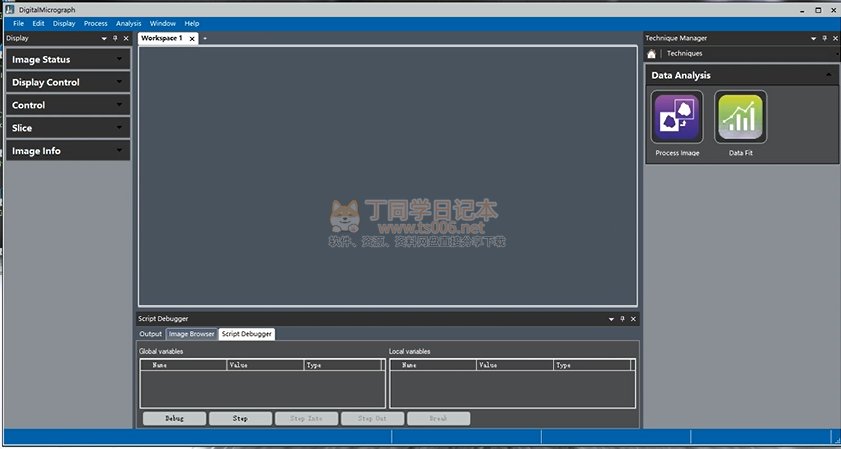Screen dimensions: 841x449
Task: Switch to the Image Browser tab
Action: pos(191,334)
